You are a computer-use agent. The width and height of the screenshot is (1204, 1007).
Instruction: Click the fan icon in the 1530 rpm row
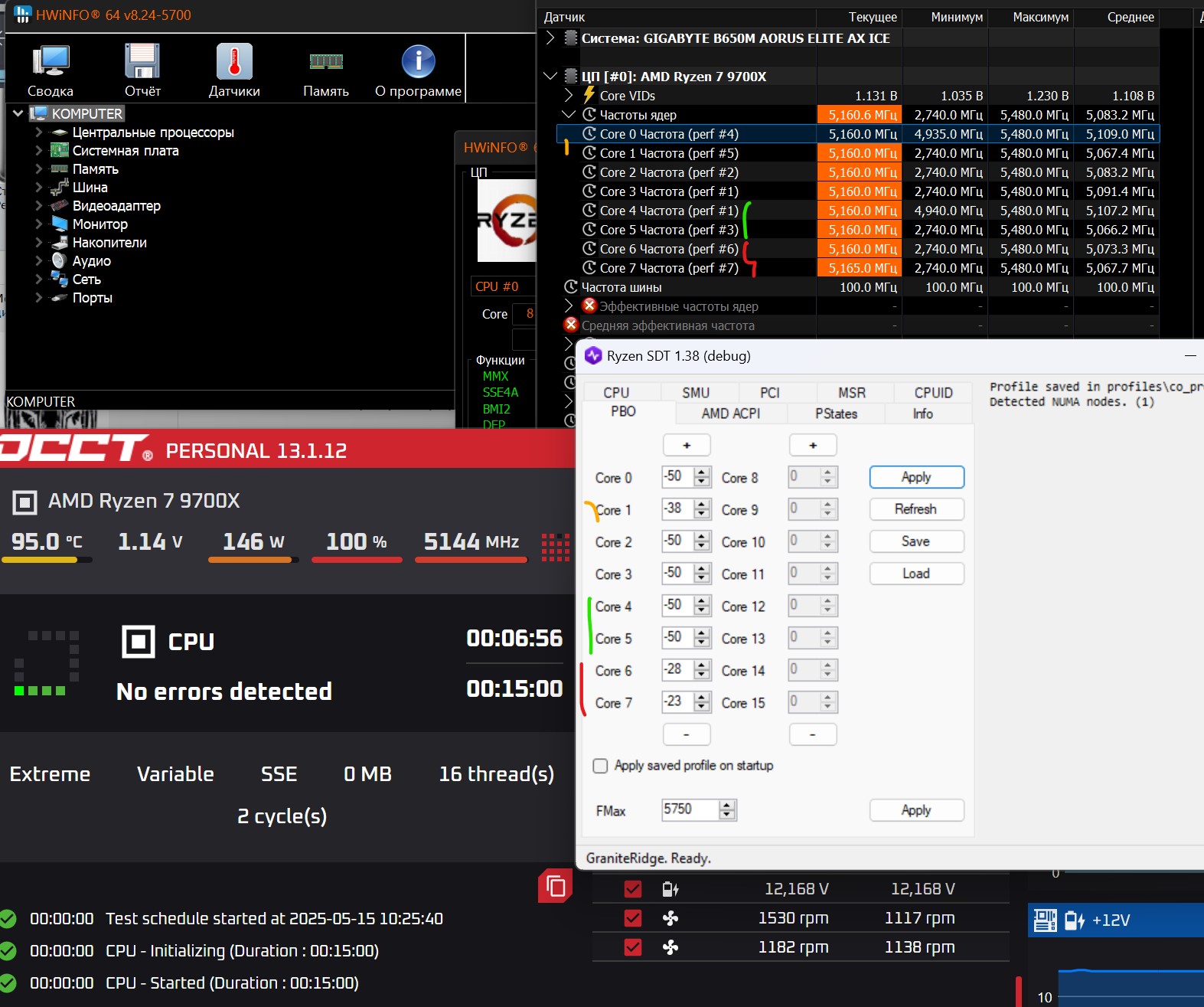pyautogui.click(x=671, y=918)
